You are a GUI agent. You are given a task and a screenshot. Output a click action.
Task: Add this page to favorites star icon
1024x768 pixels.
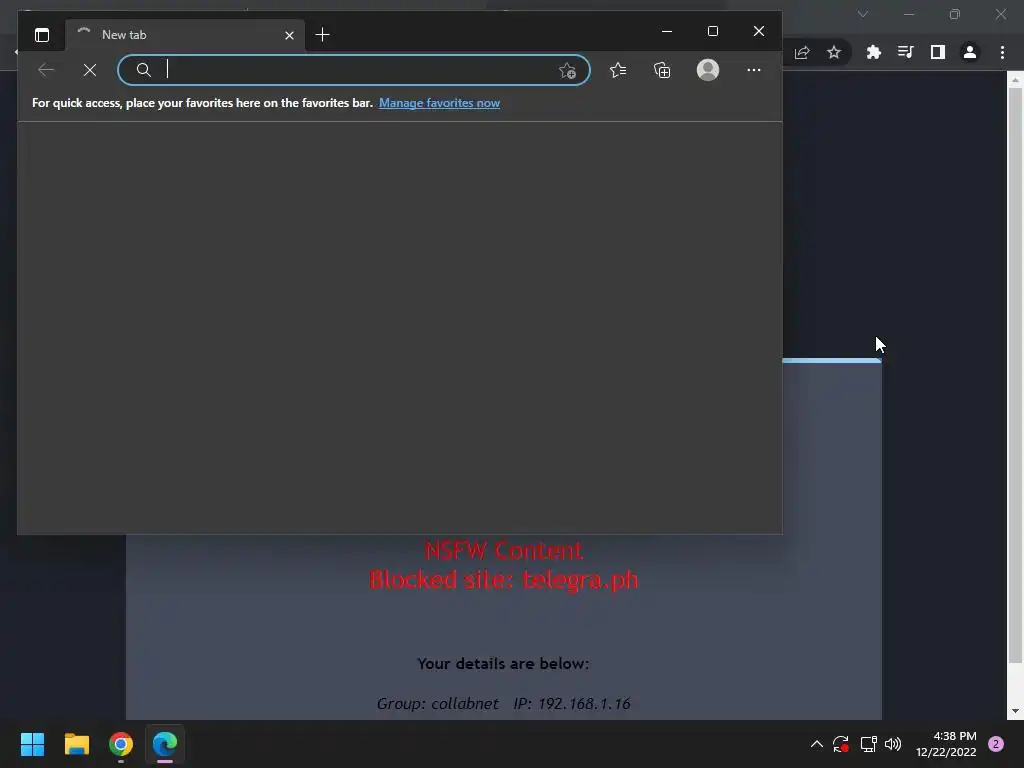point(568,70)
